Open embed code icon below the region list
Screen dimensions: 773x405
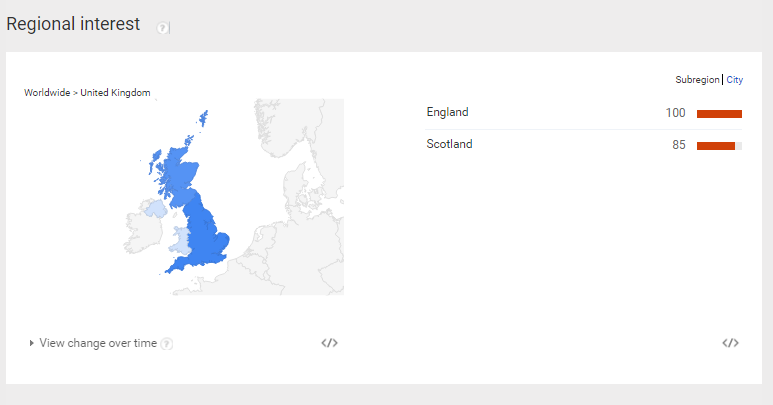pos(731,343)
